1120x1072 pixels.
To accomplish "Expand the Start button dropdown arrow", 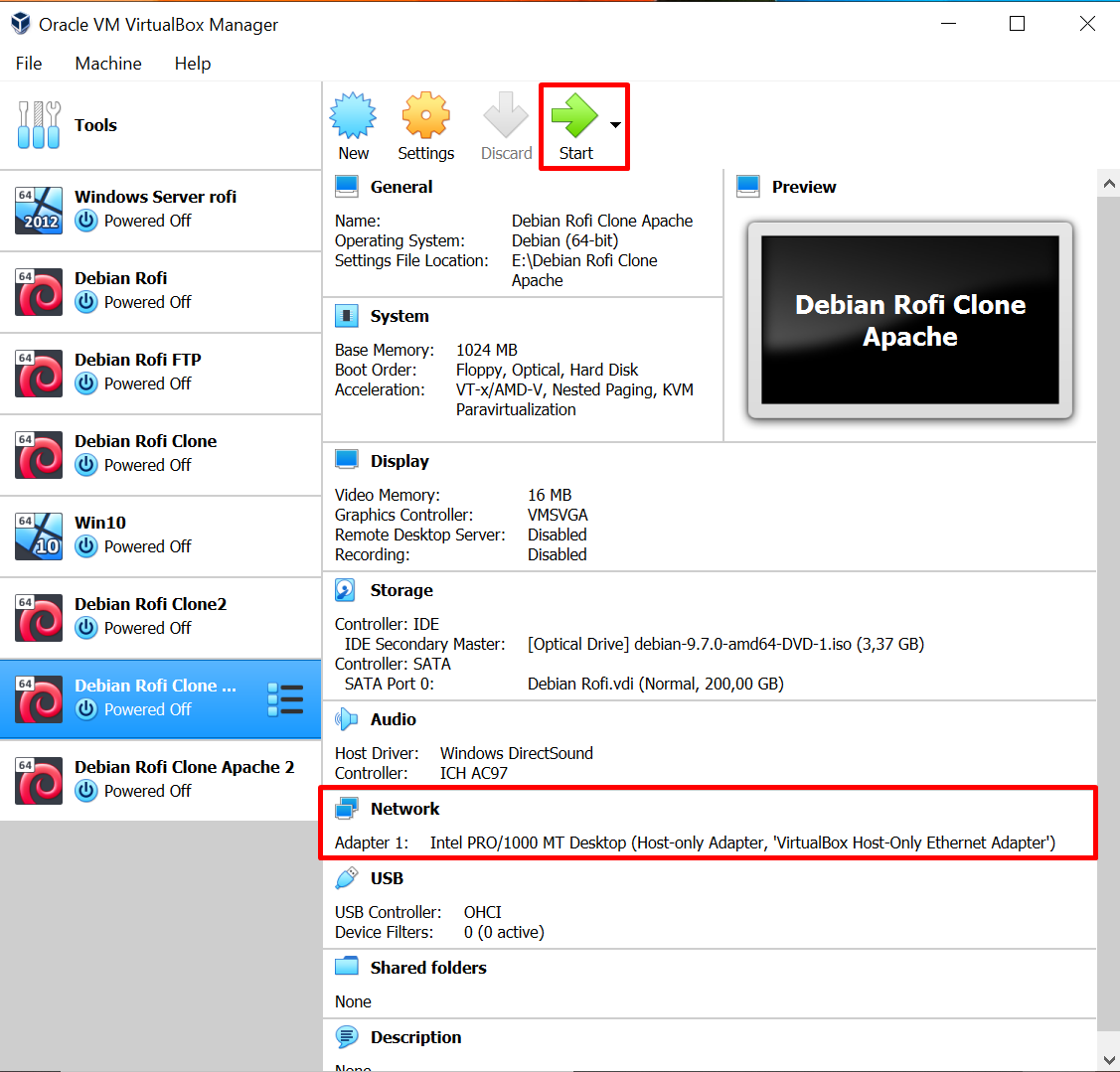I will [616, 125].
